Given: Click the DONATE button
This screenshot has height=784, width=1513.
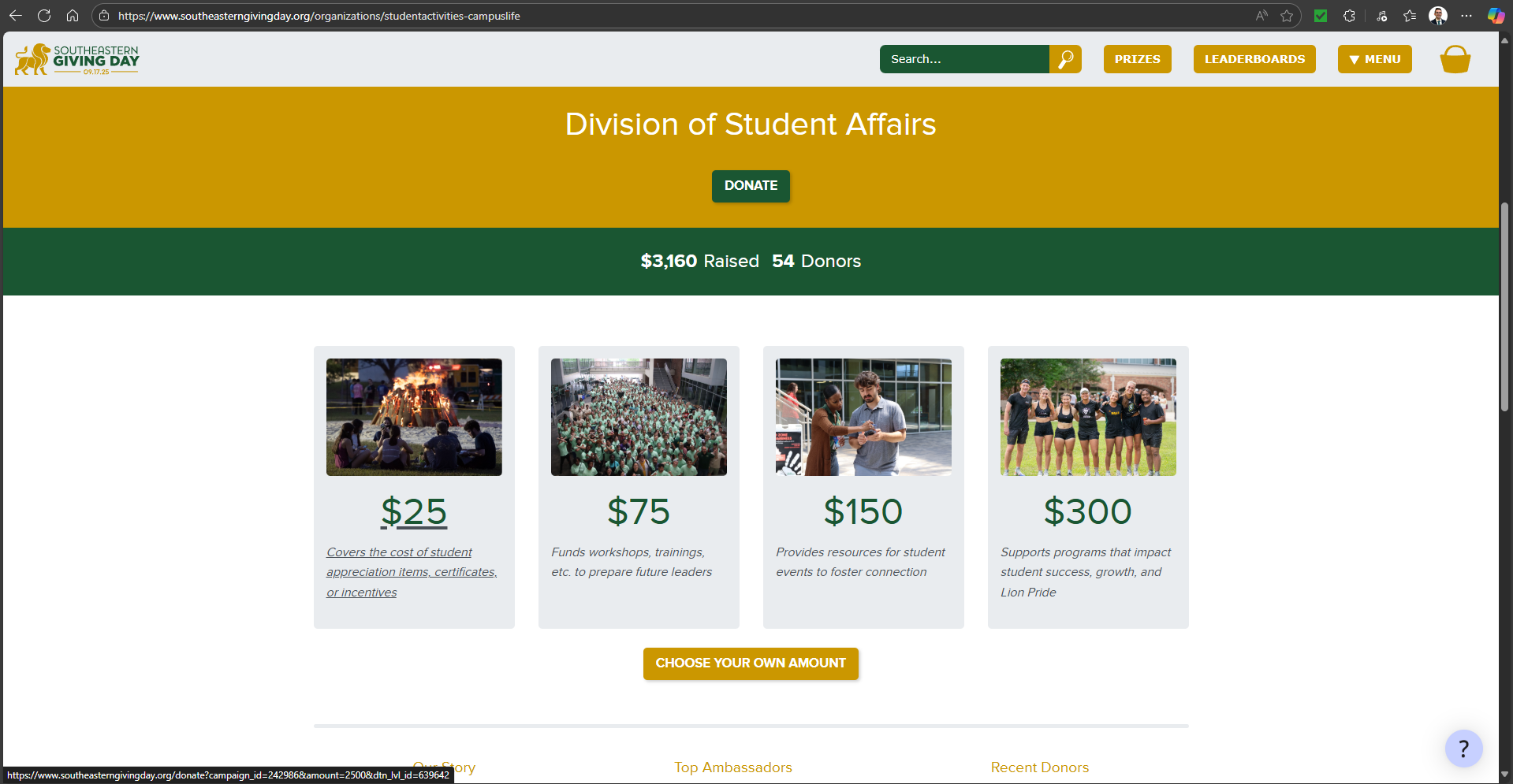Looking at the screenshot, I should tap(750, 186).
